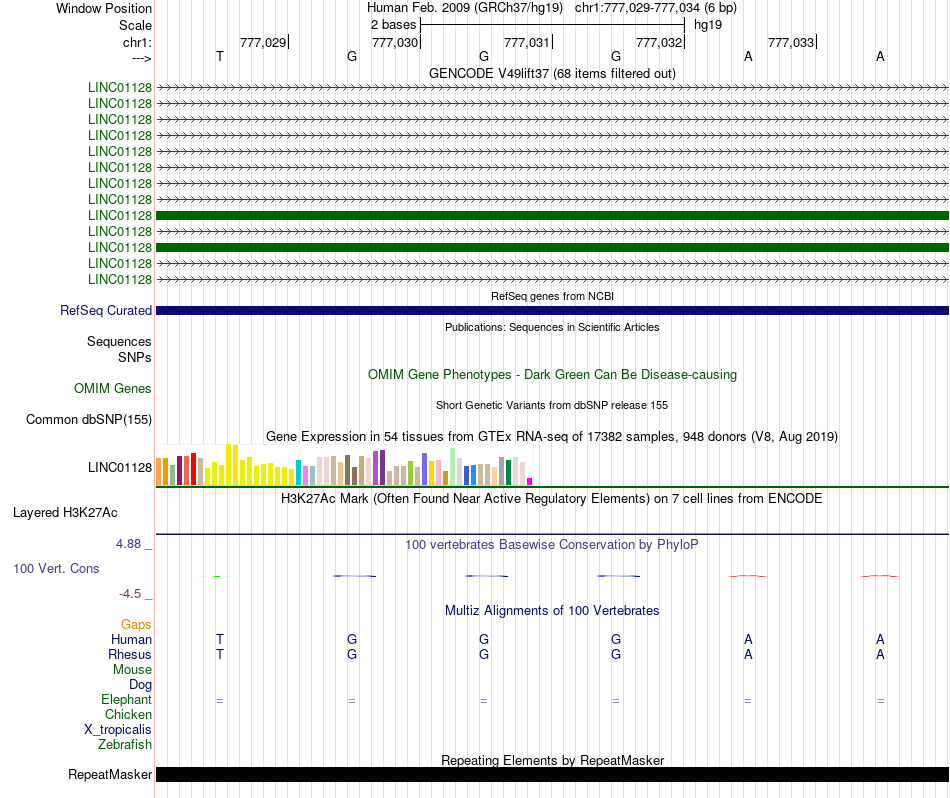
Task: Click the "RefSeq Curated" track label
Action: [x=105, y=310]
